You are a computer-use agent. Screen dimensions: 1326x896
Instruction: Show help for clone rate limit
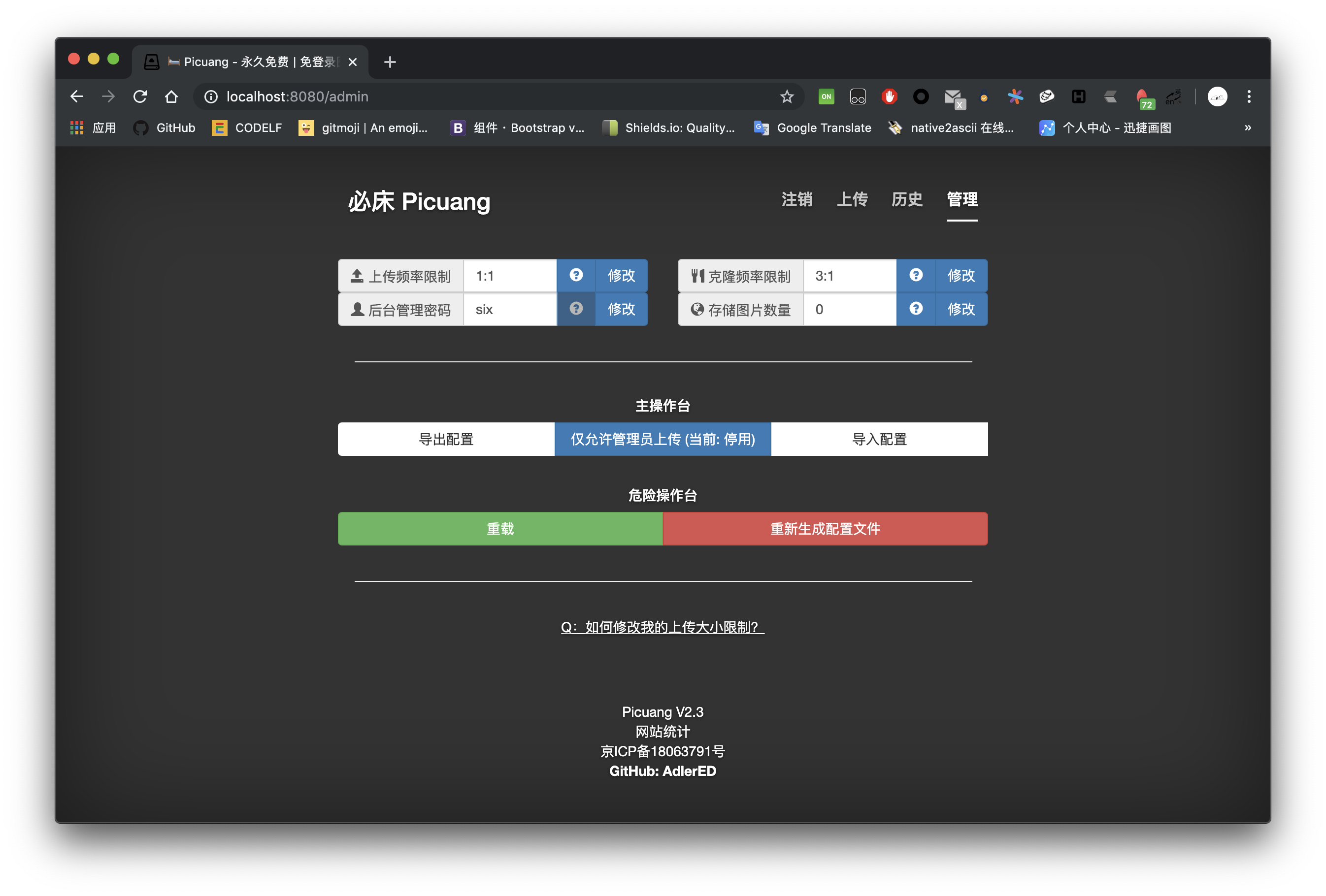pyautogui.click(x=915, y=276)
